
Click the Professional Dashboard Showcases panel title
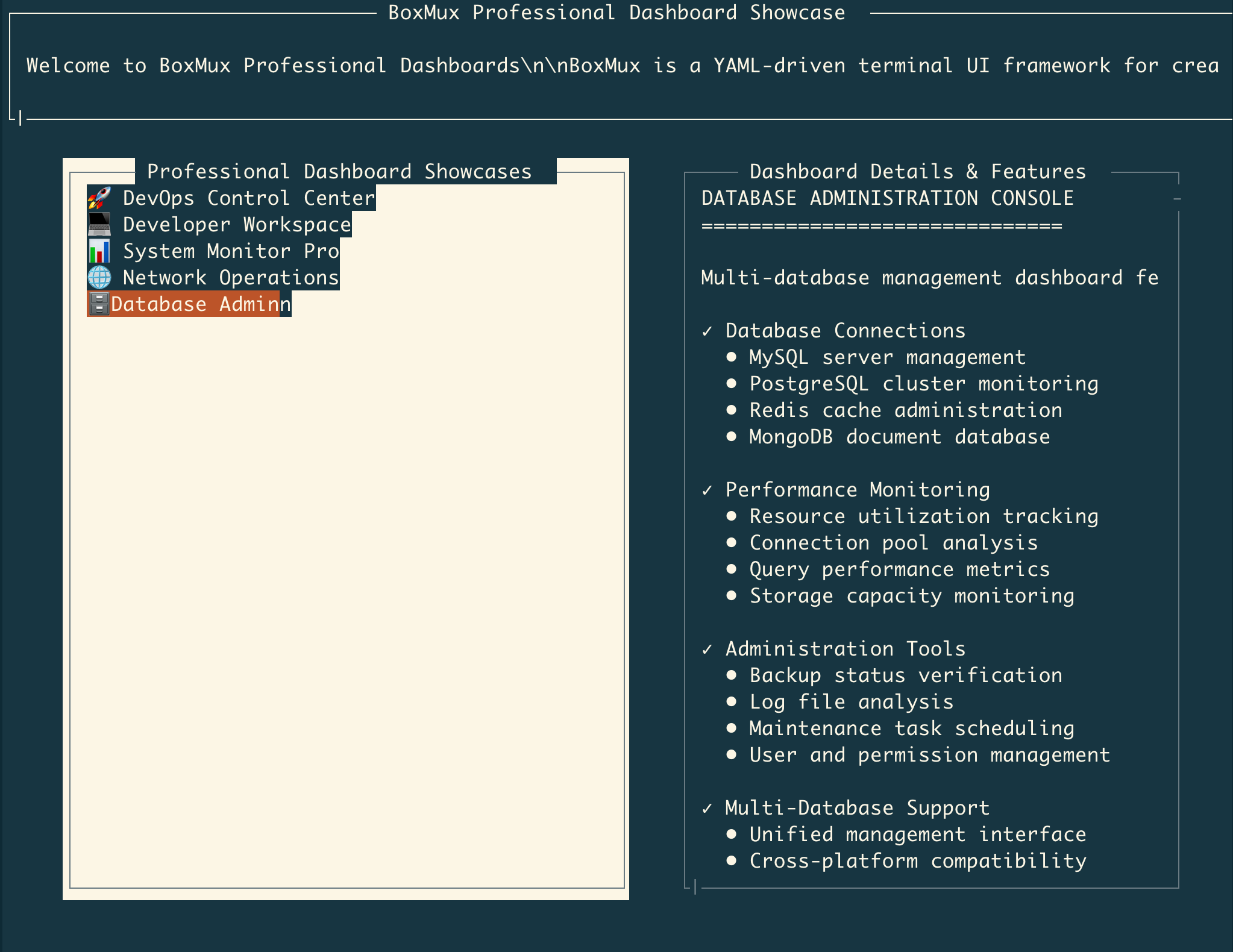(x=340, y=171)
